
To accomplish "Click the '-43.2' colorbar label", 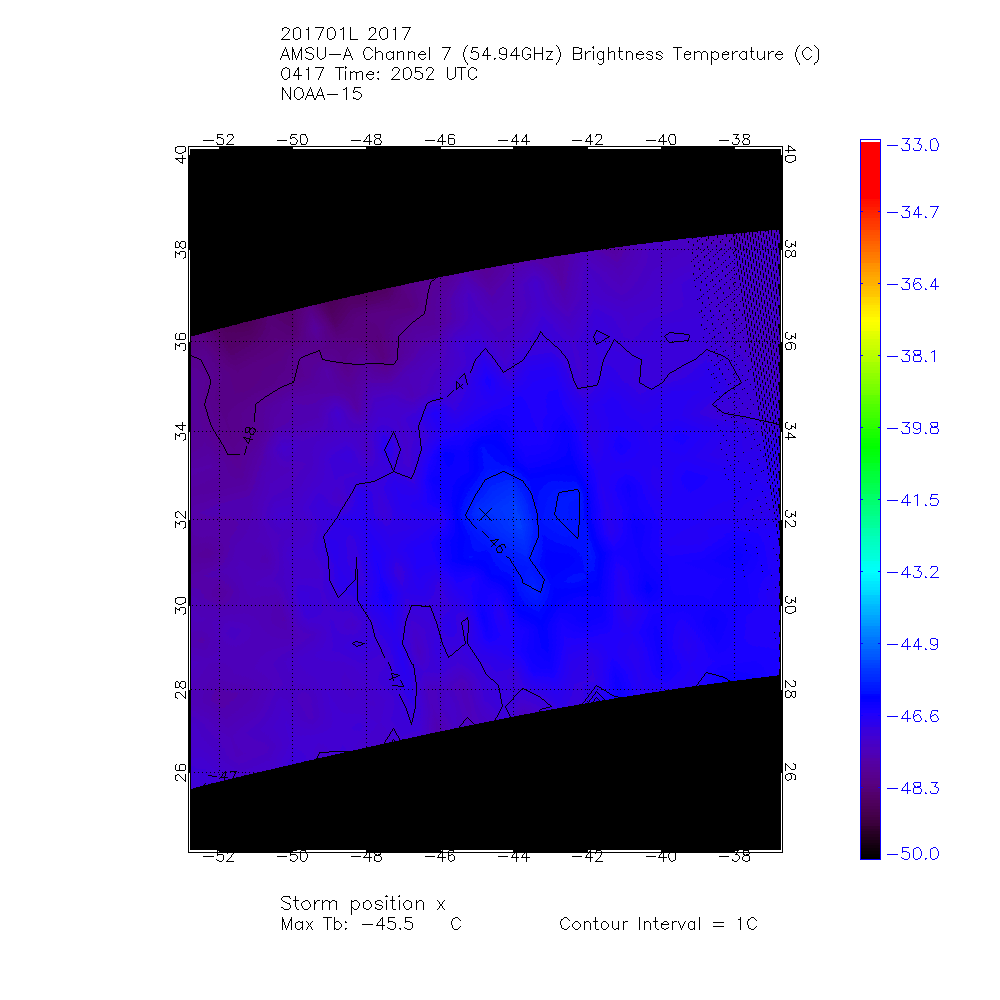I will [x=913, y=573].
